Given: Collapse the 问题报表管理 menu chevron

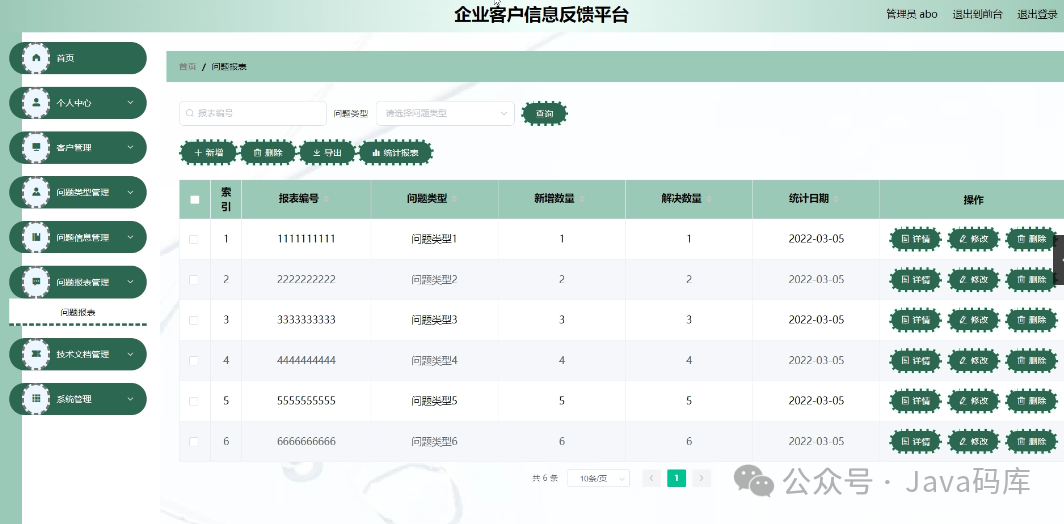Looking at the screenshot, I should point(130,282).
